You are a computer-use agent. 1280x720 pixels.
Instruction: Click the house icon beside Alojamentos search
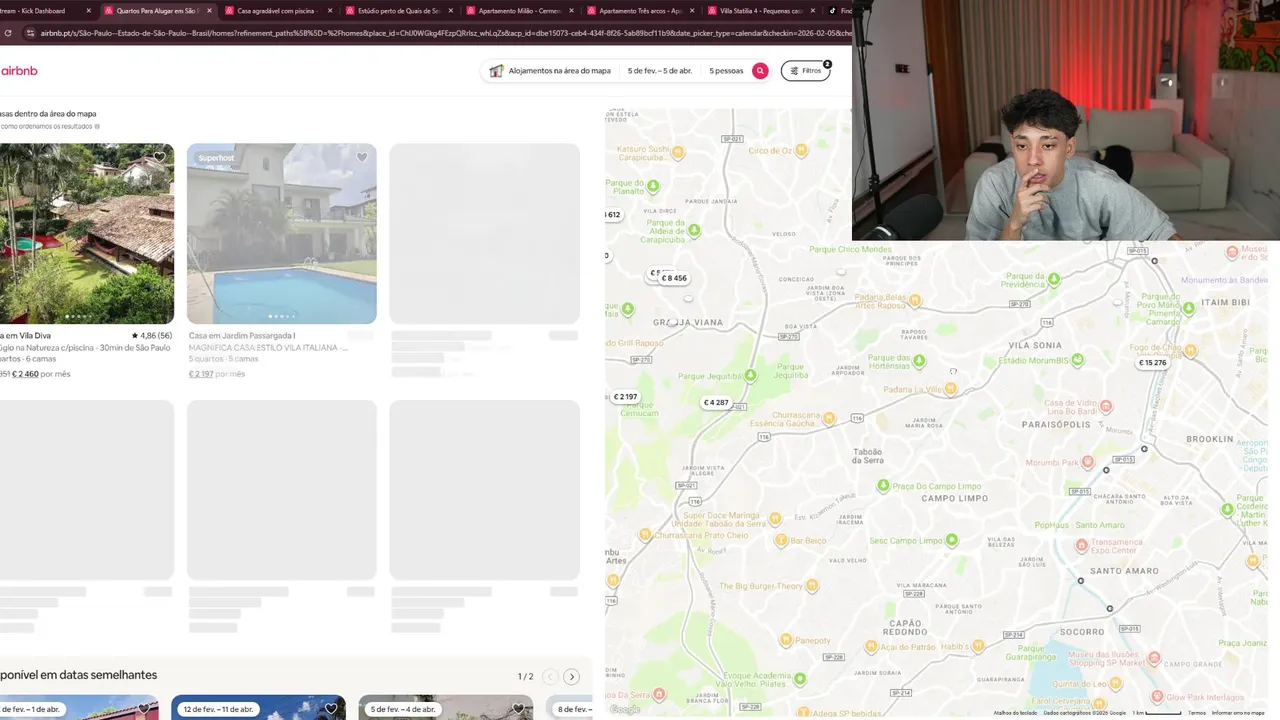coord(496,71)
